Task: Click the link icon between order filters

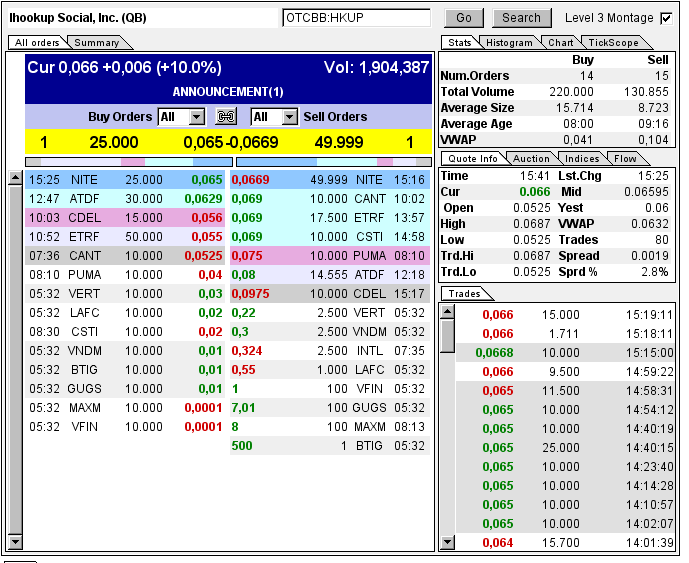Action: click(x=225, y=117)
